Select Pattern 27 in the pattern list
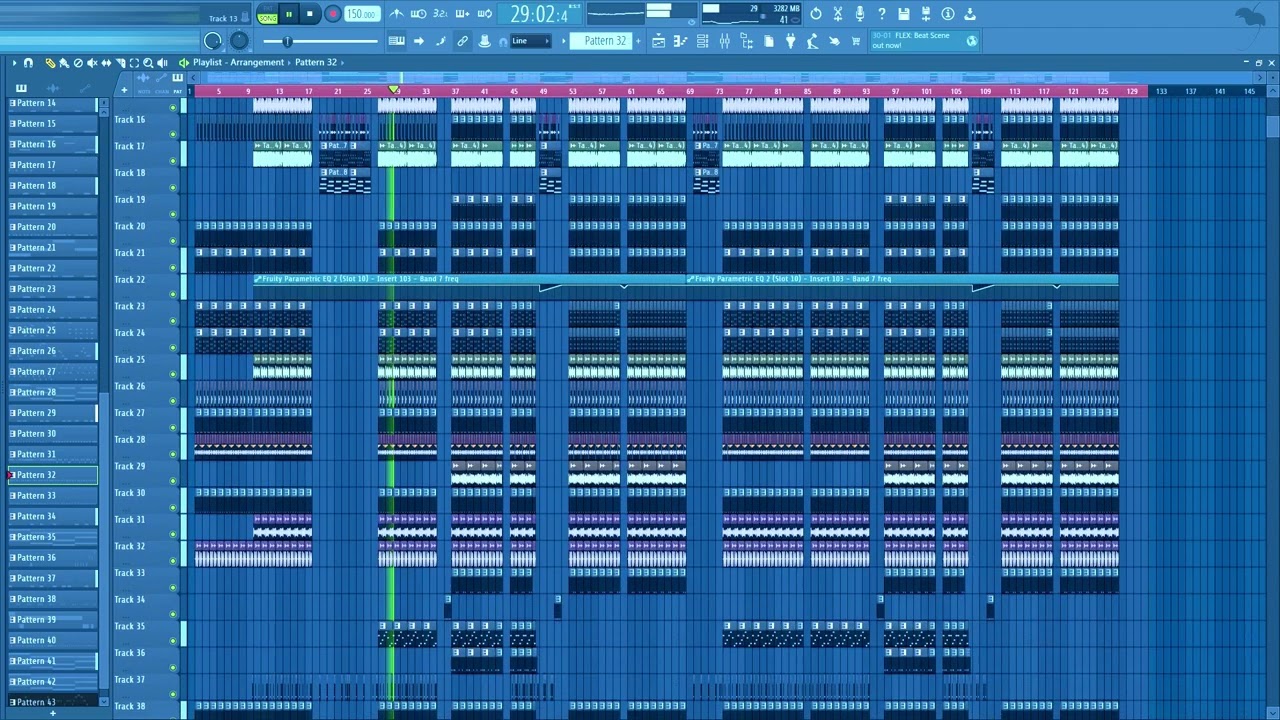The width and height of the screenshot is (1280, 720). pyautogui.click(x=52, y=372)
